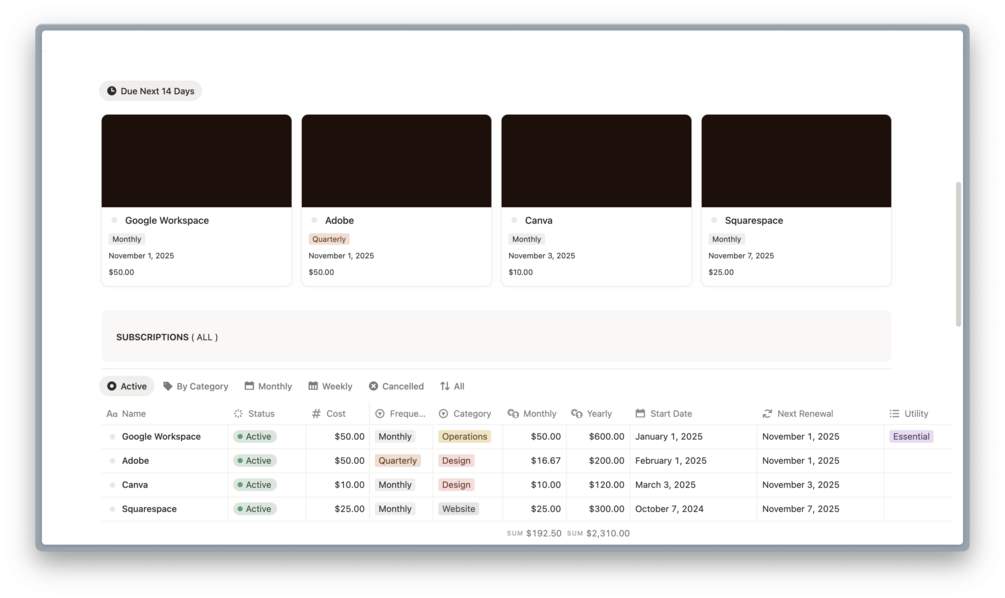Click the page icon in Squarespace table row

tap(112, 509)
